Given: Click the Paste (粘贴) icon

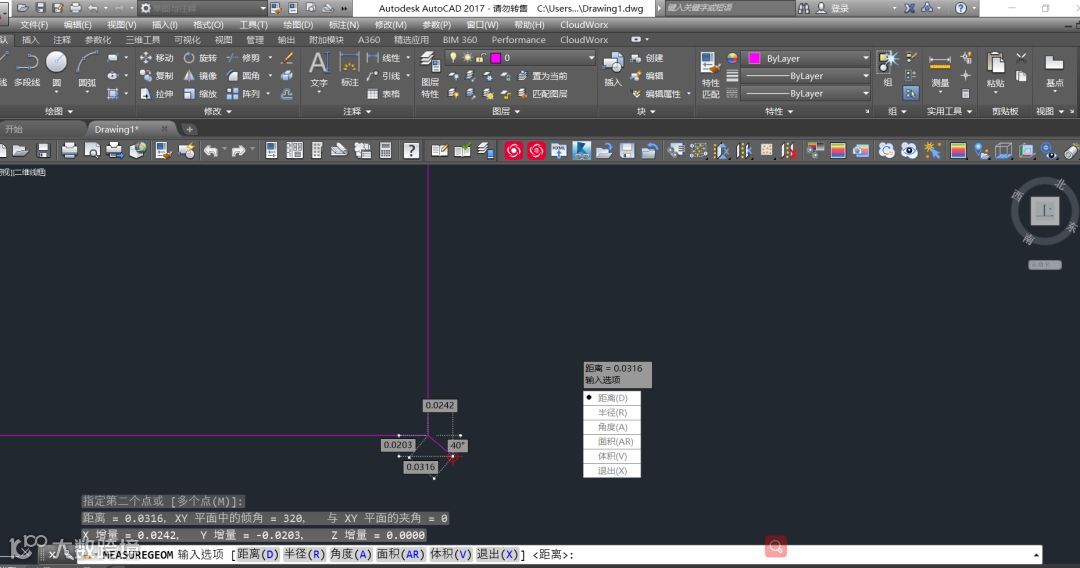Looking at the screenshot, I should tap(995, 70).
